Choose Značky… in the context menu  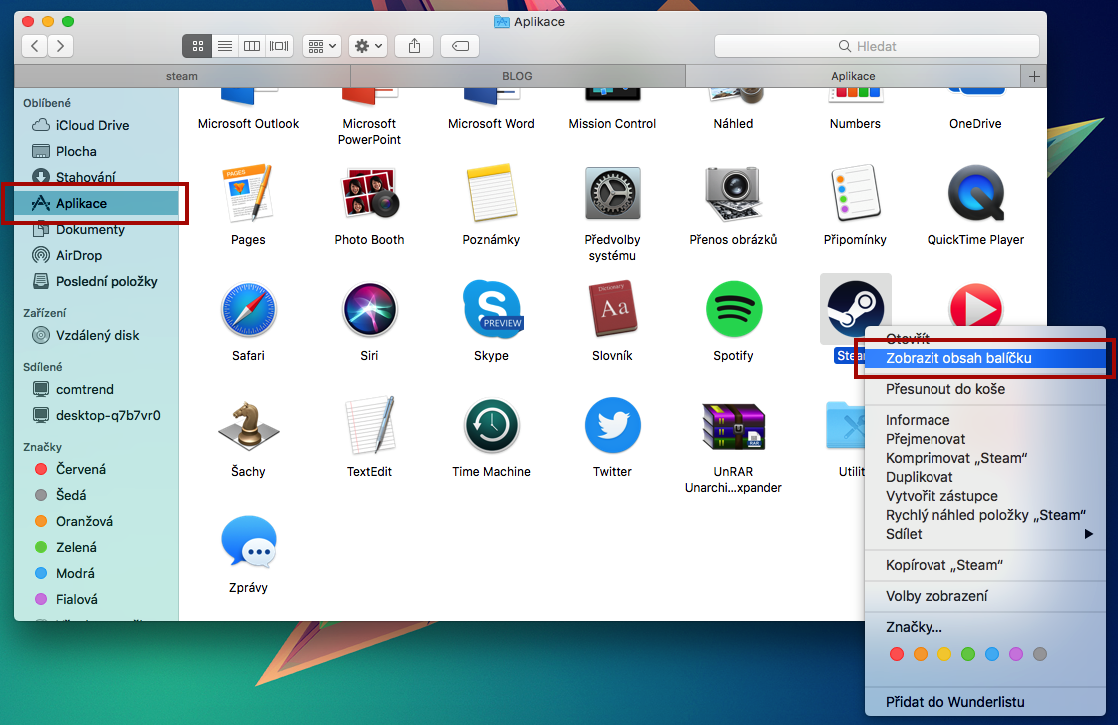coord(985,627)
